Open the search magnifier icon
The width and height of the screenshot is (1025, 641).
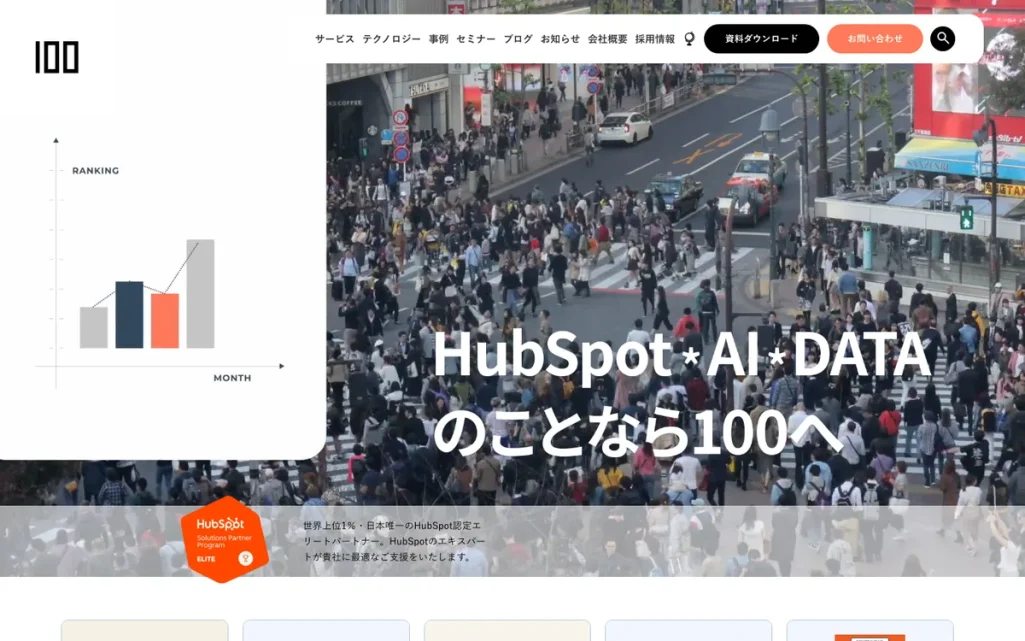pyautogui.click(x=943, y=39)
